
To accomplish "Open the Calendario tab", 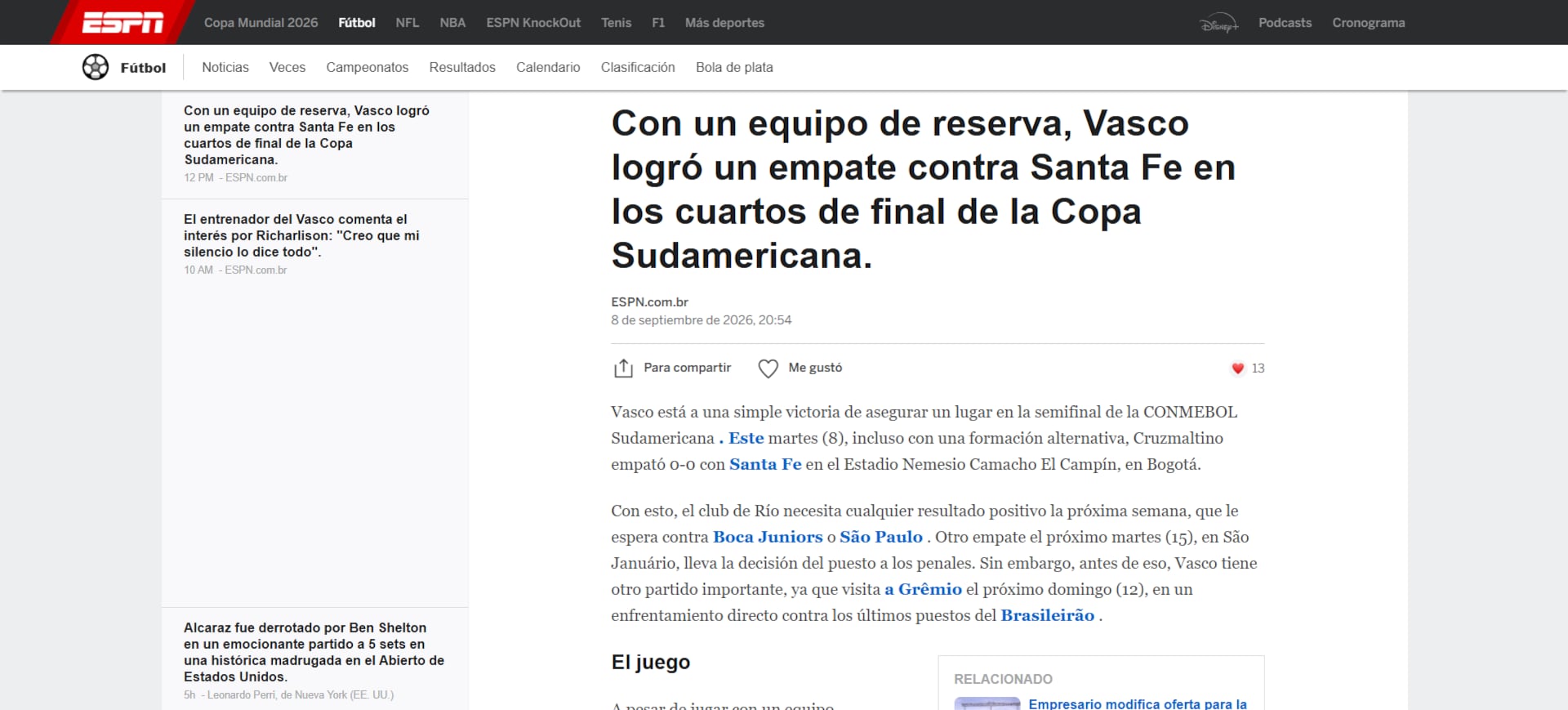I will point(548,67).
